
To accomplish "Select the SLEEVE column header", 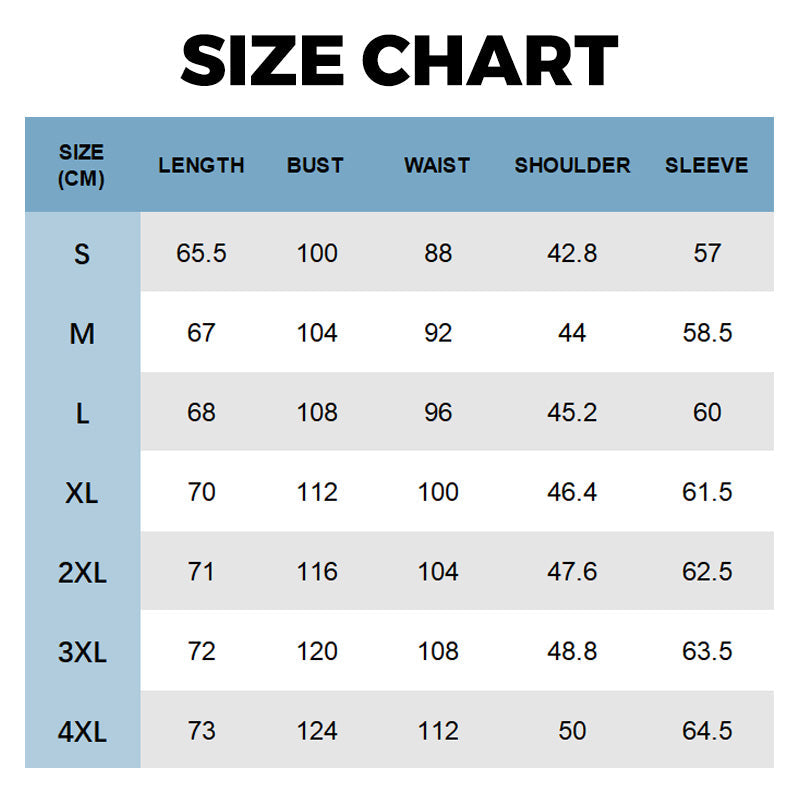I will click(x=706, y=166).
